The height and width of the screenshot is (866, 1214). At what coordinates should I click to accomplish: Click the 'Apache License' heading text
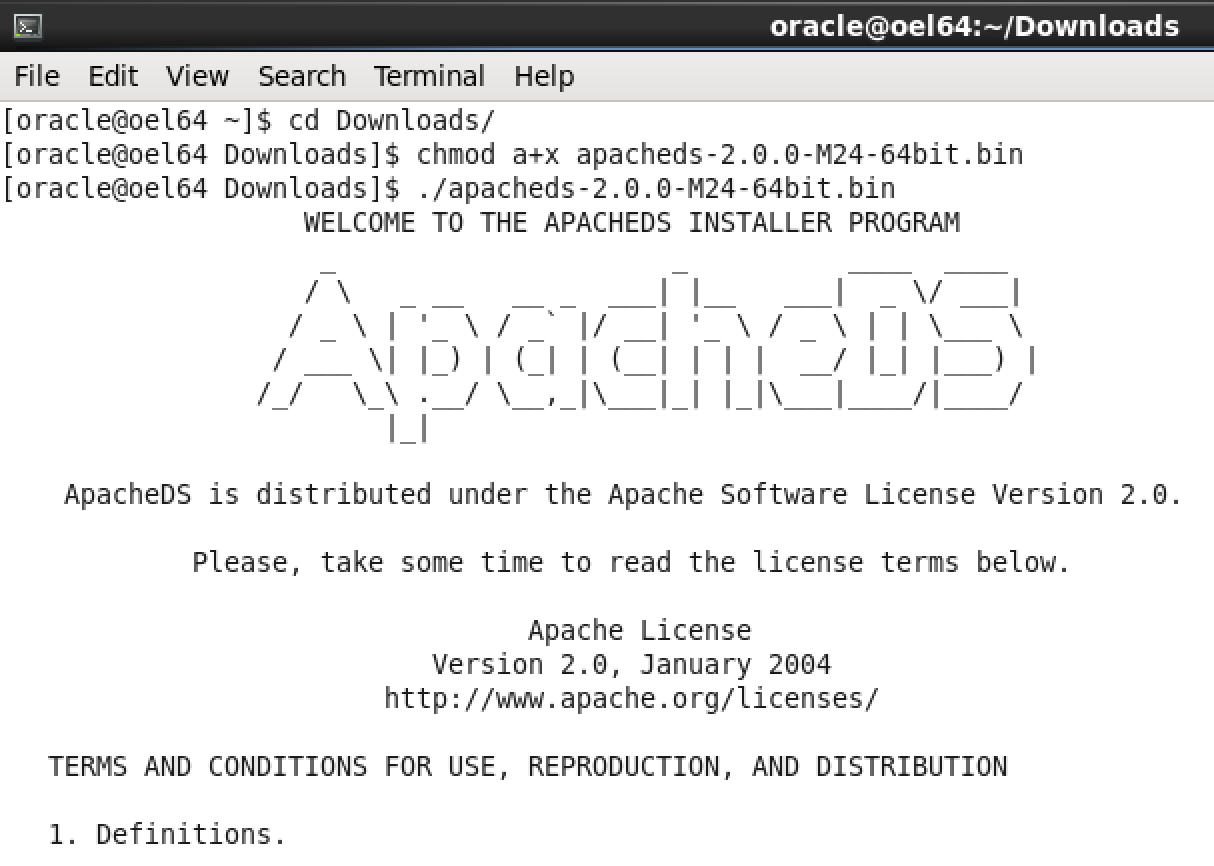639,630
